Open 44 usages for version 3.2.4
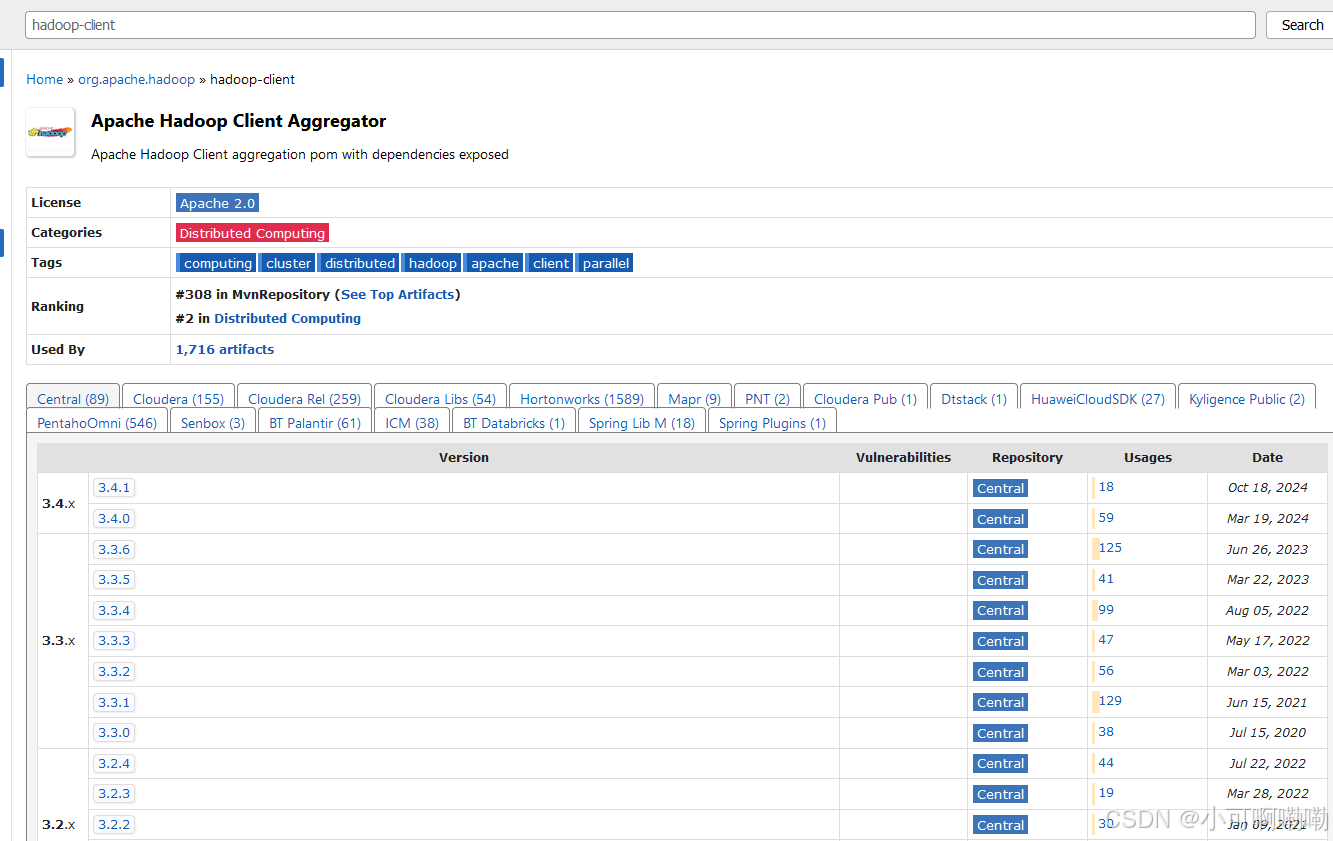The image size is (1333, 841). 1106,763
